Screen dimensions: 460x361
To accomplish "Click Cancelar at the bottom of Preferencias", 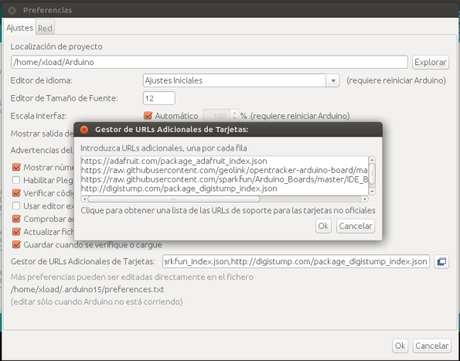I will (432, 346).
